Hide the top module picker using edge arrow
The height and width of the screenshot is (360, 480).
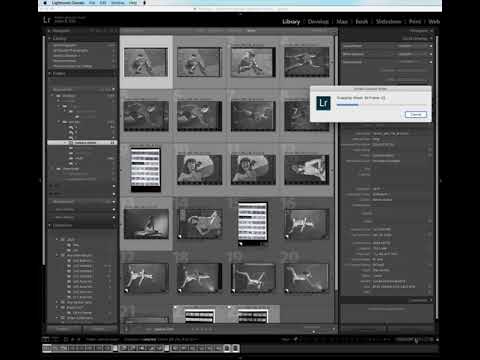pyautogui.click(x=240, y=14)
